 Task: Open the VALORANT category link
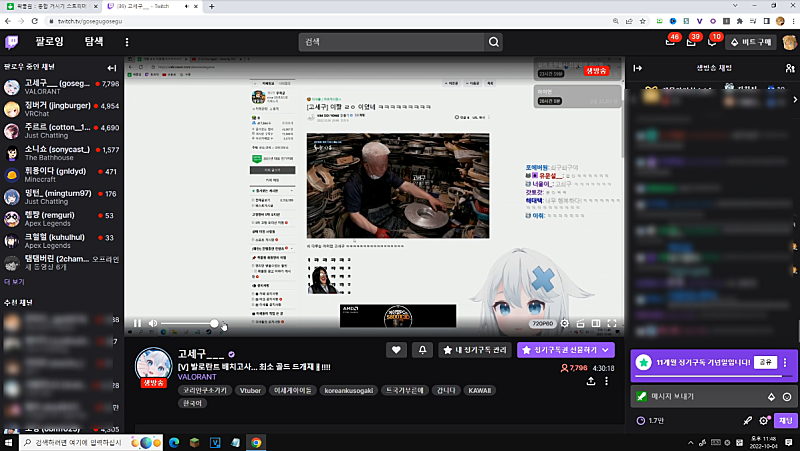197,377
